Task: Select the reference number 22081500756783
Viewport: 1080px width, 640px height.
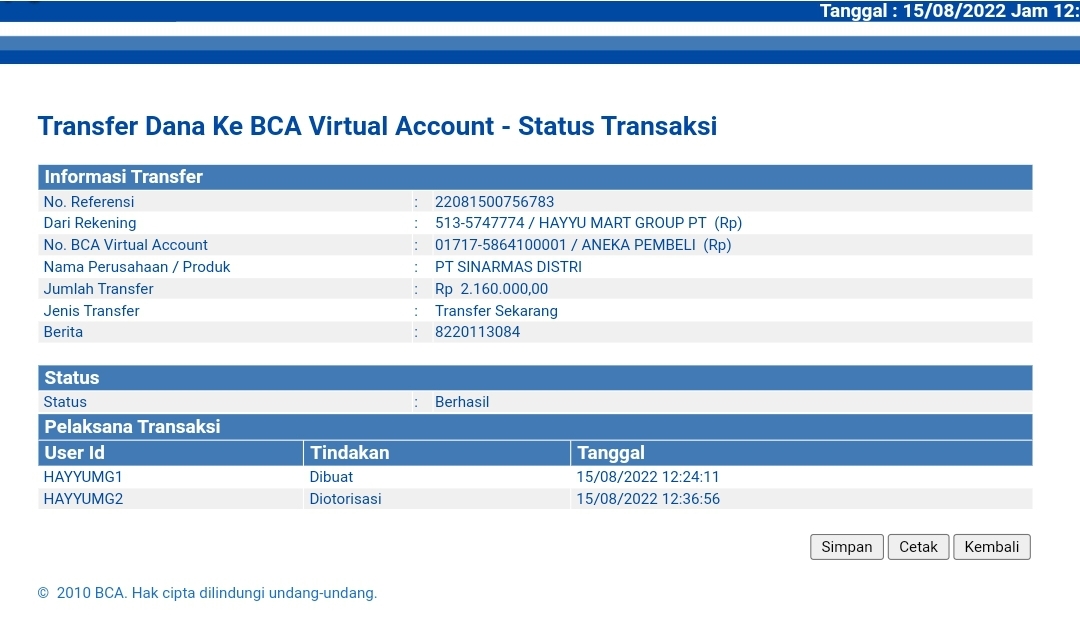Action: click(494, 202)
